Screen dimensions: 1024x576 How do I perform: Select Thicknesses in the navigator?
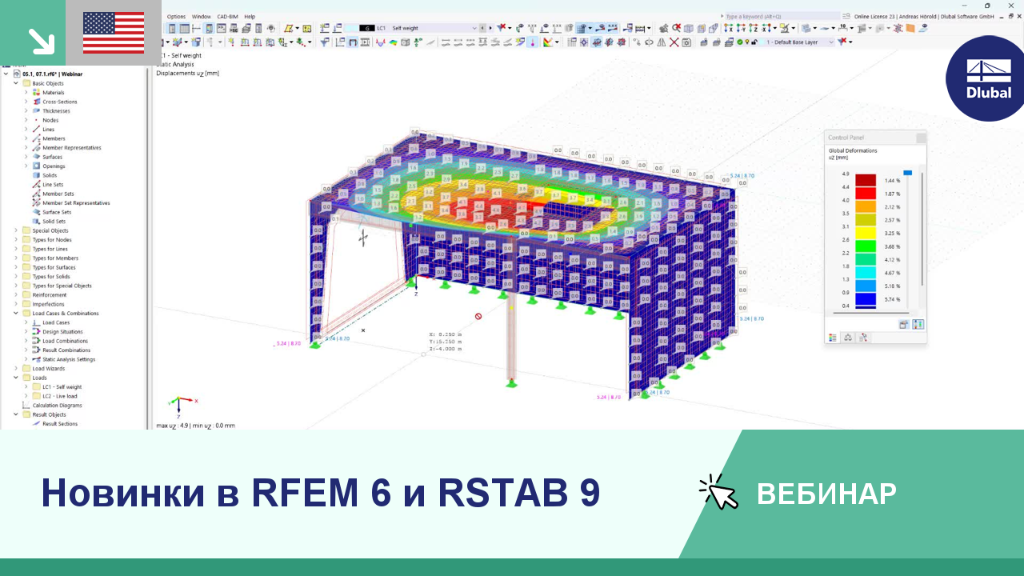point(56,111)
